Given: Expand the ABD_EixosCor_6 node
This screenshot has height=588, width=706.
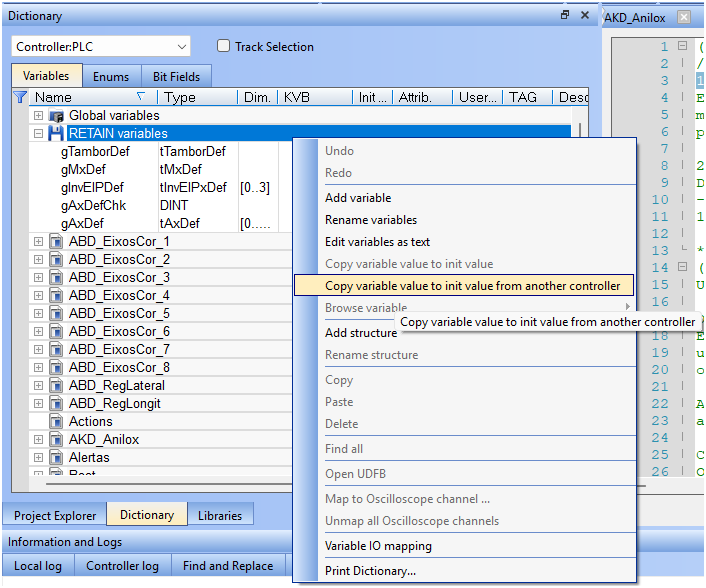Looking at the screenshot, I should pyautogui.click(x=38, y=332).
